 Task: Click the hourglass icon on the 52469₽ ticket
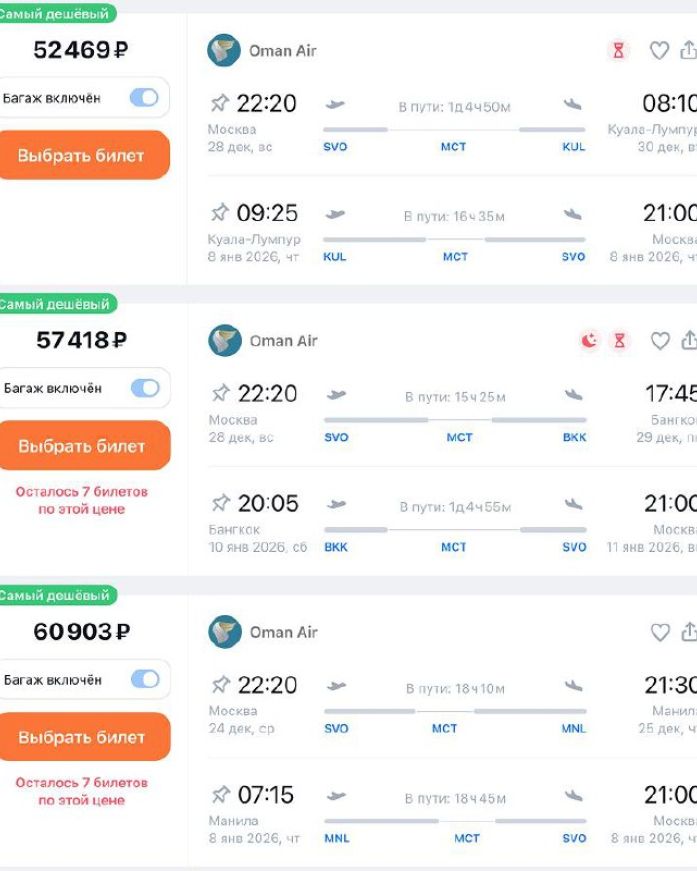(618, 51)
